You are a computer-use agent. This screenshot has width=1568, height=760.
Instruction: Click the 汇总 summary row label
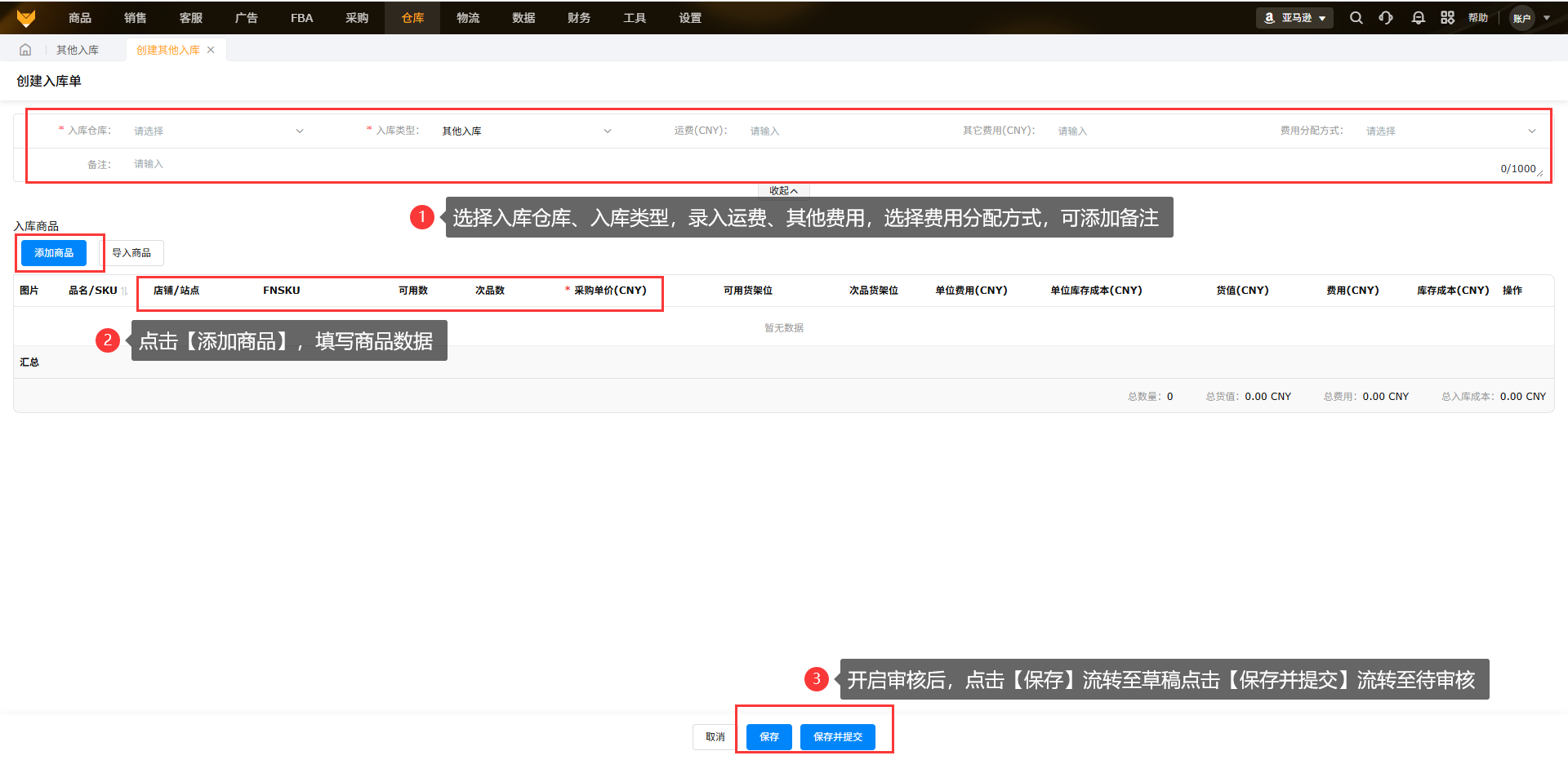(29, 362)
